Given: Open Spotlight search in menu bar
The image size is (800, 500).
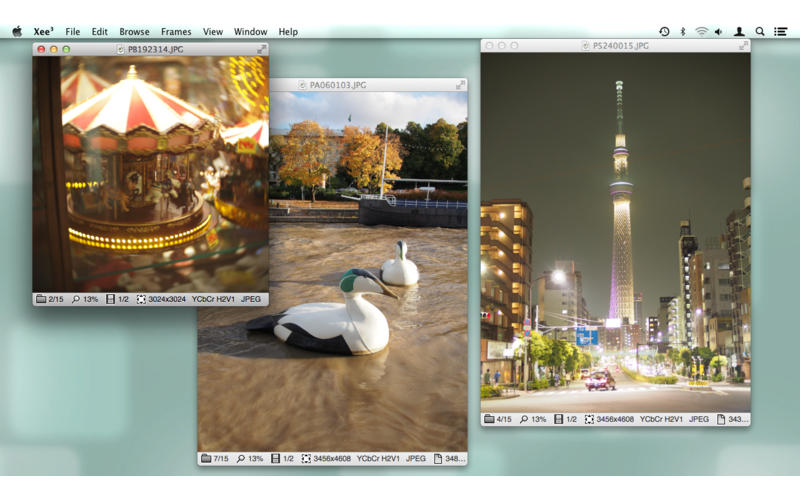Looking at the screenshot, I should pos(760,32).
